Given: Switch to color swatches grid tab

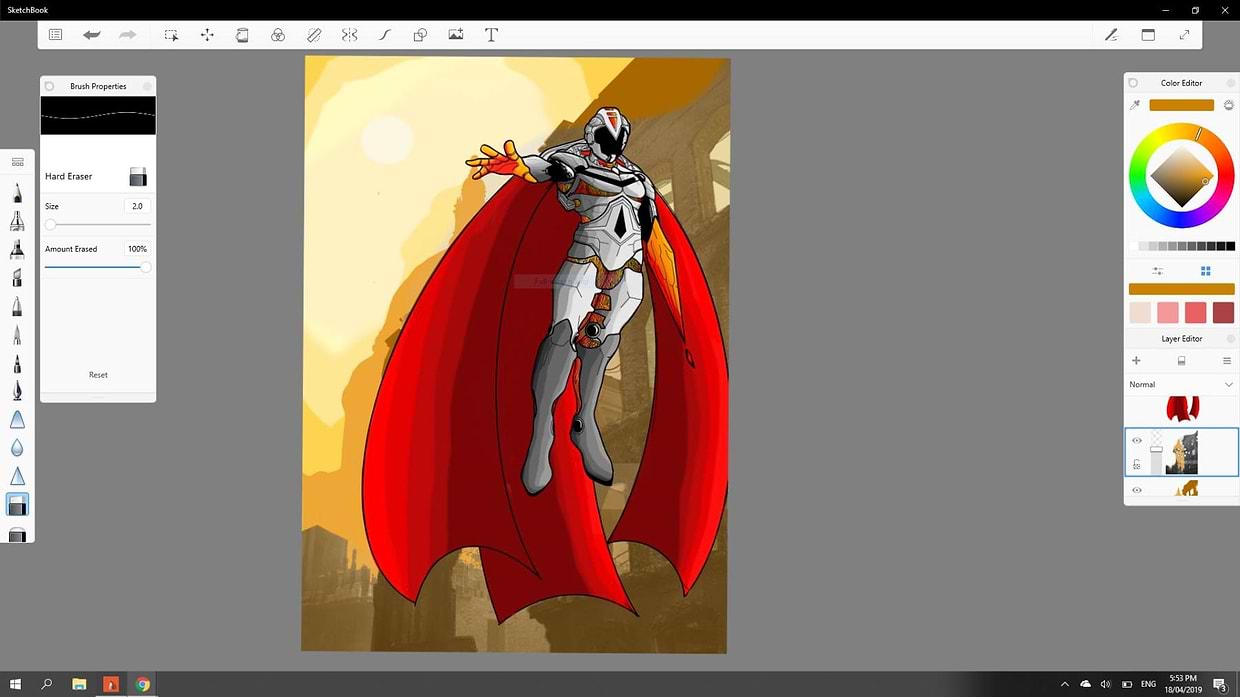Looking at the screenshot, I should tap(1206, 271).
